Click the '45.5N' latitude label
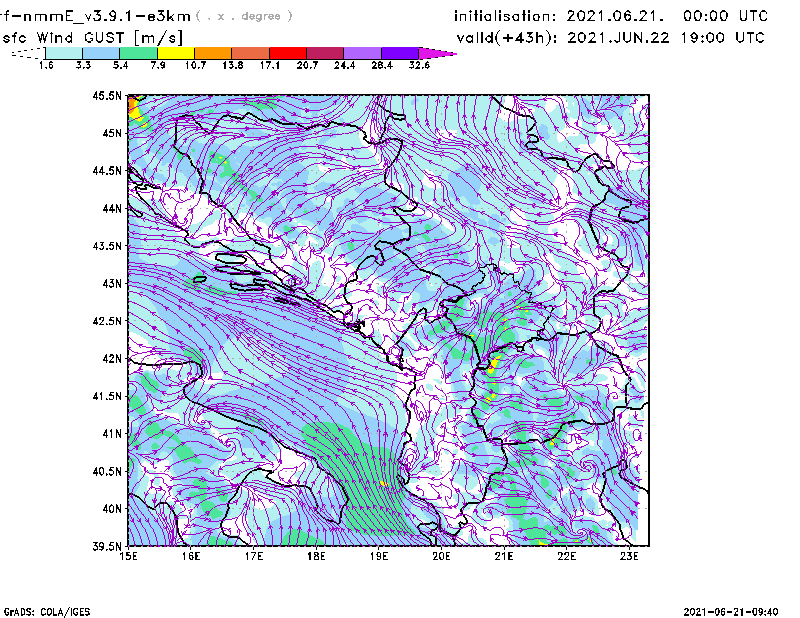 tap(107, 95)
